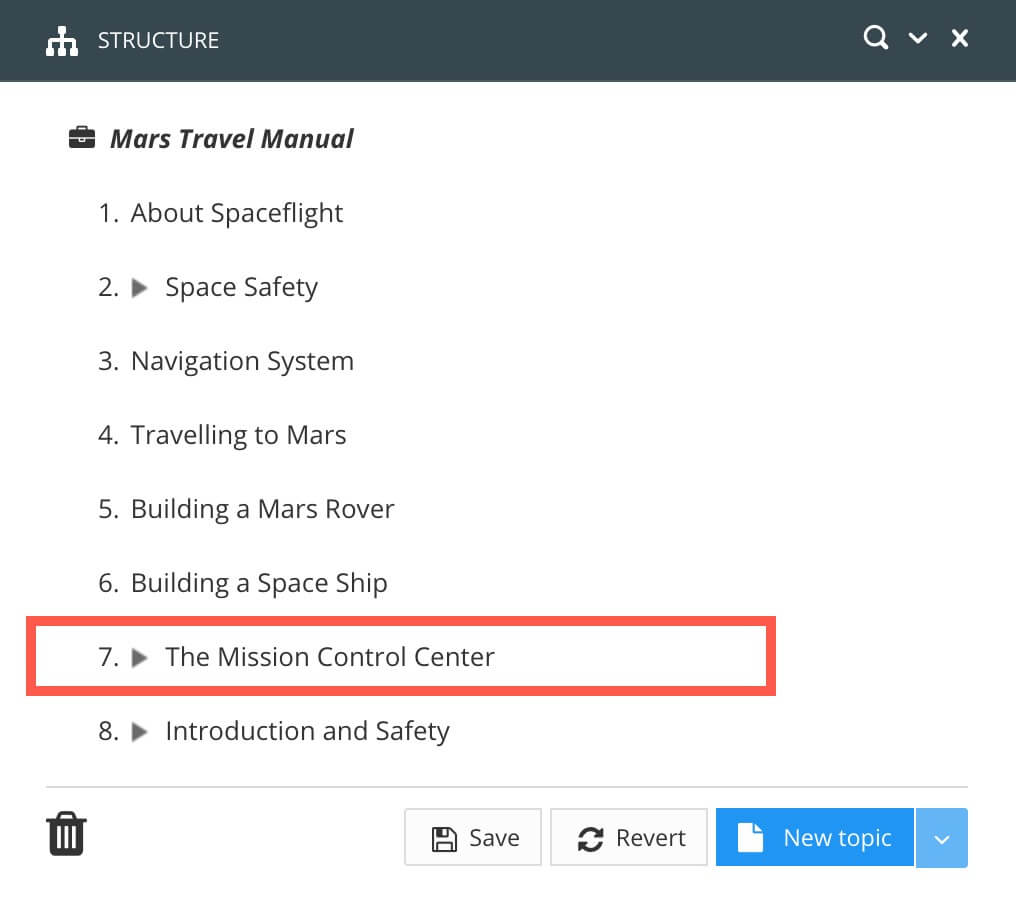
Task: Click the structure hierarchy icon in header
Action: 62,41
